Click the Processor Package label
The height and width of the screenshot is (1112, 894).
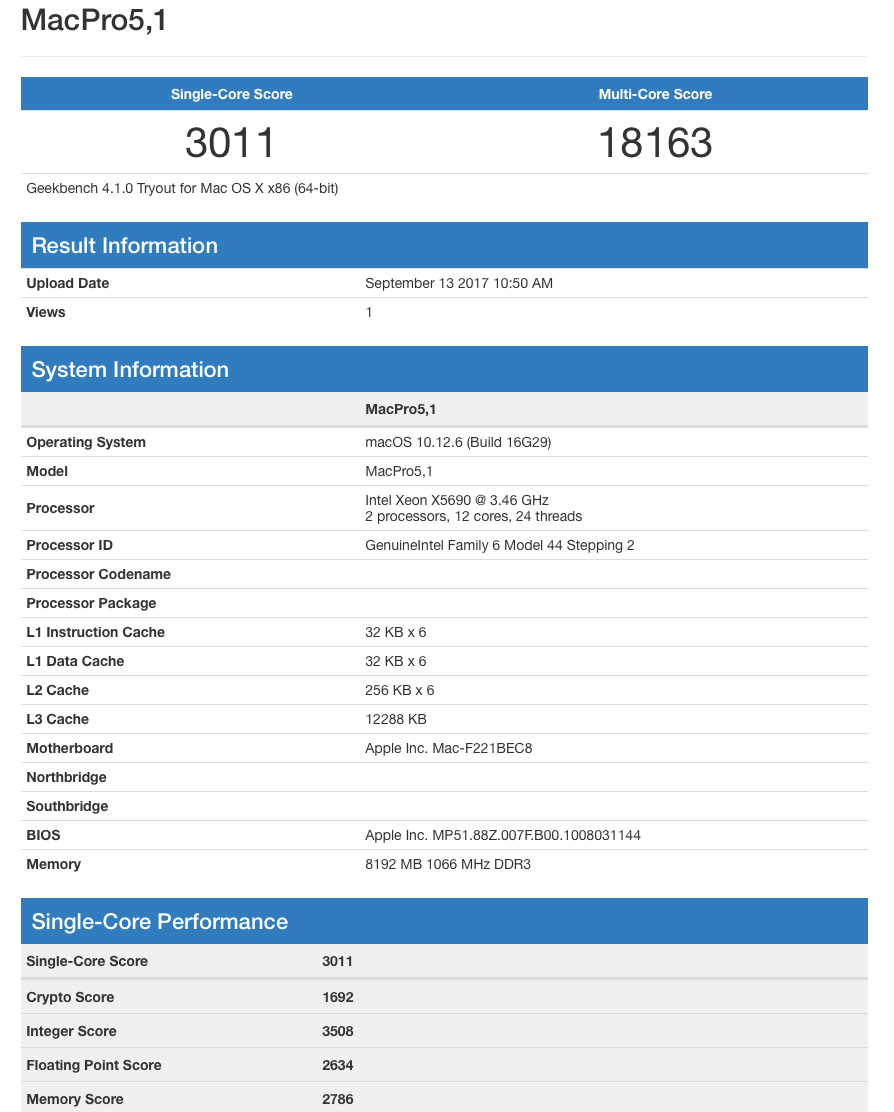(x=91, y=603)
